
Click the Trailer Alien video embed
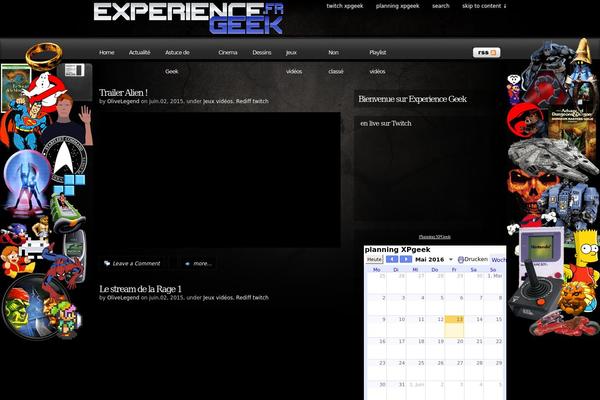coord(220,180)
